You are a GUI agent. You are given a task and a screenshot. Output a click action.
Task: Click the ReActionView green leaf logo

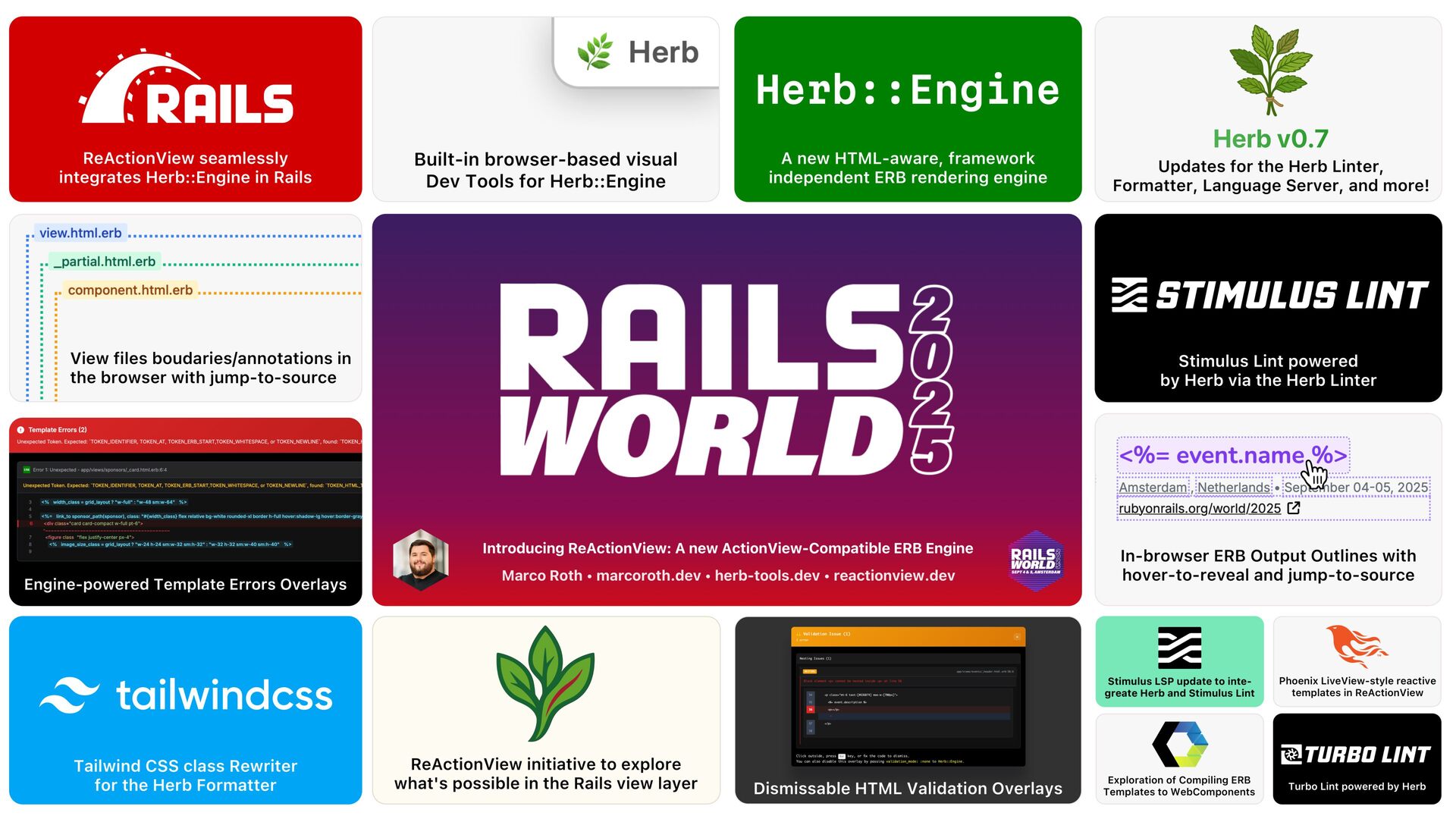(544, 684)
